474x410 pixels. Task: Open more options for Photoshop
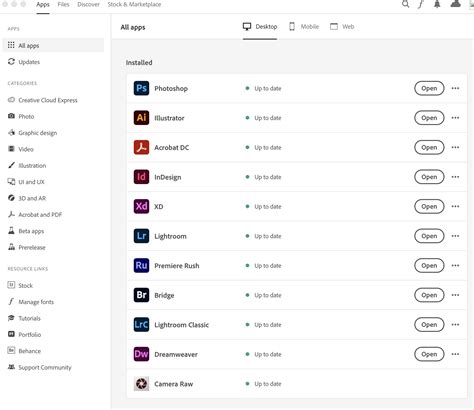click(x=455, y=88)
